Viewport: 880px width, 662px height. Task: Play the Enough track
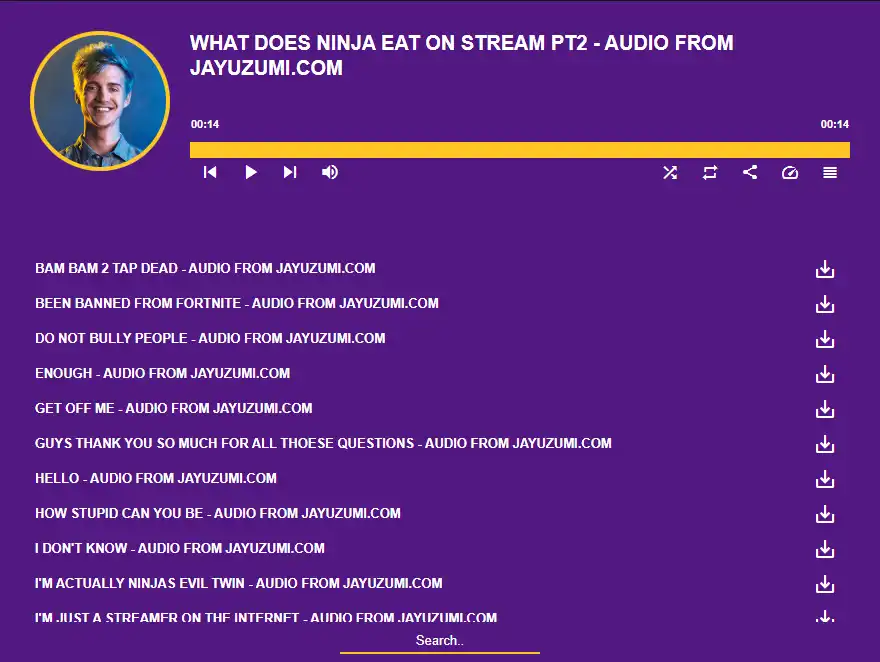click(163, 373)
